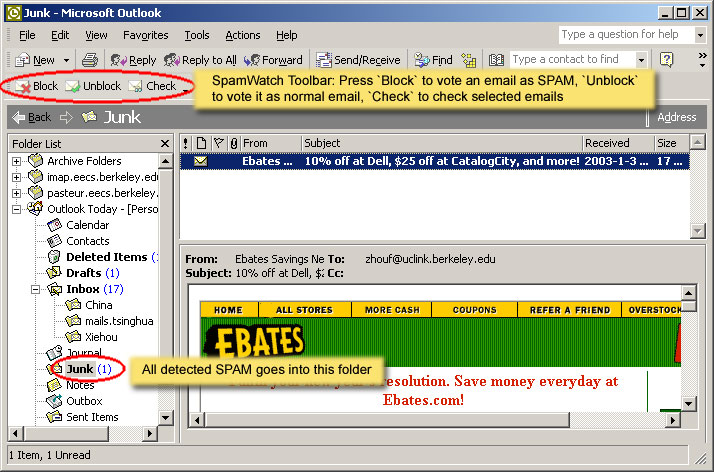The width and height of the screenshot is (714, 472).
Task: Open the Calendar folder
Action: click(87, 225)
